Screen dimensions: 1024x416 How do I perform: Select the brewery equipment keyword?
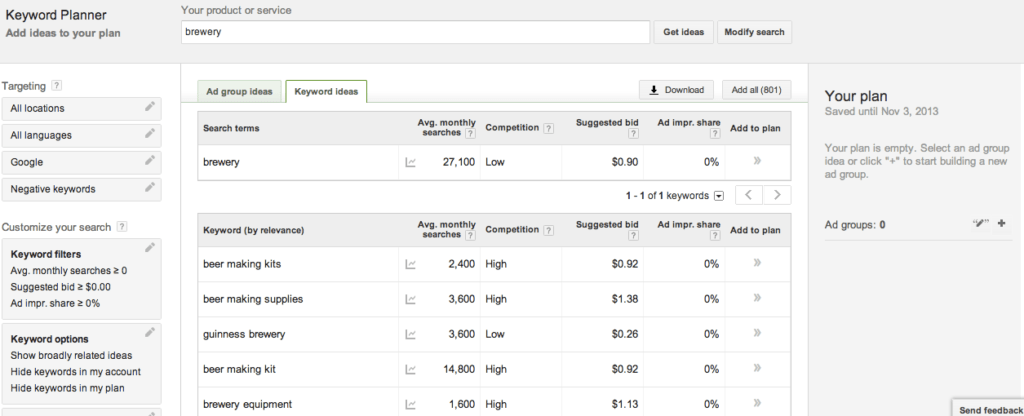[x=248, y=404]
